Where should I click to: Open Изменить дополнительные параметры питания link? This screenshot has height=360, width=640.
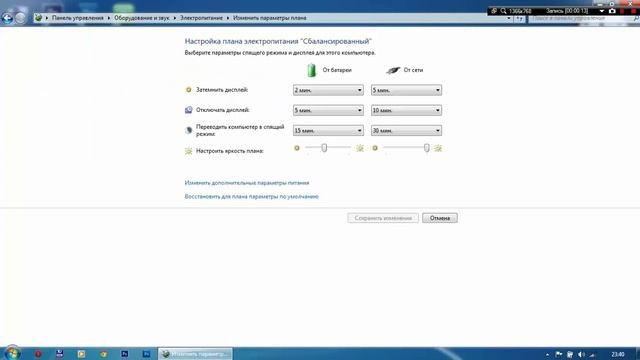247,183
